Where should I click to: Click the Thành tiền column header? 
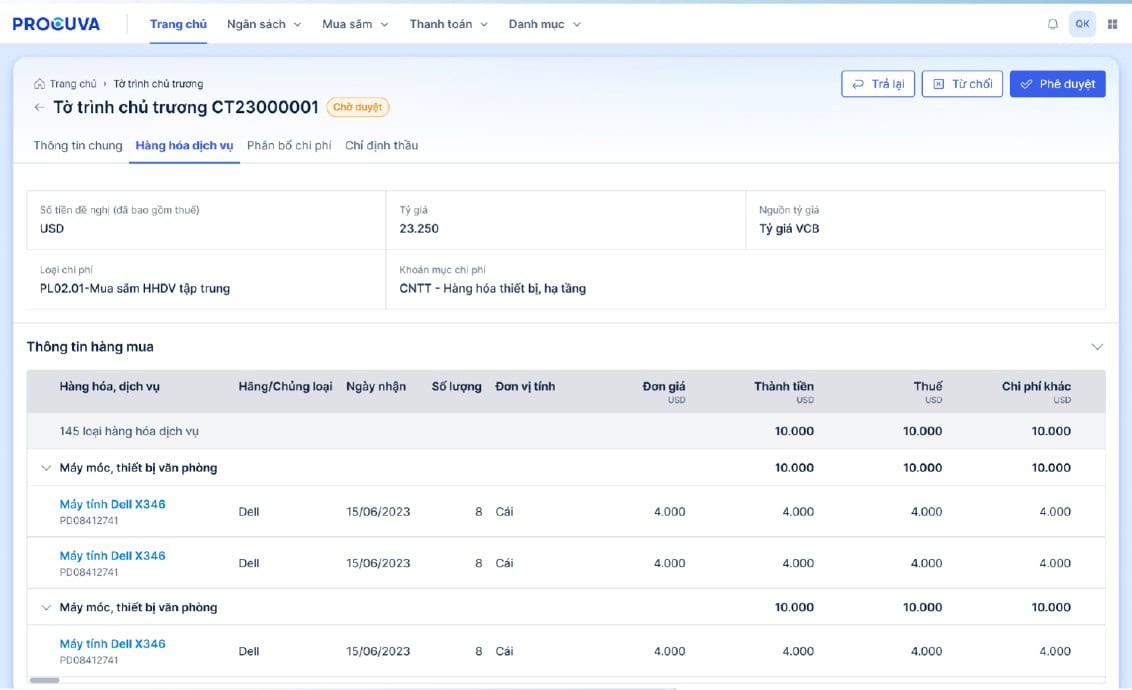(x=784, y=387)
